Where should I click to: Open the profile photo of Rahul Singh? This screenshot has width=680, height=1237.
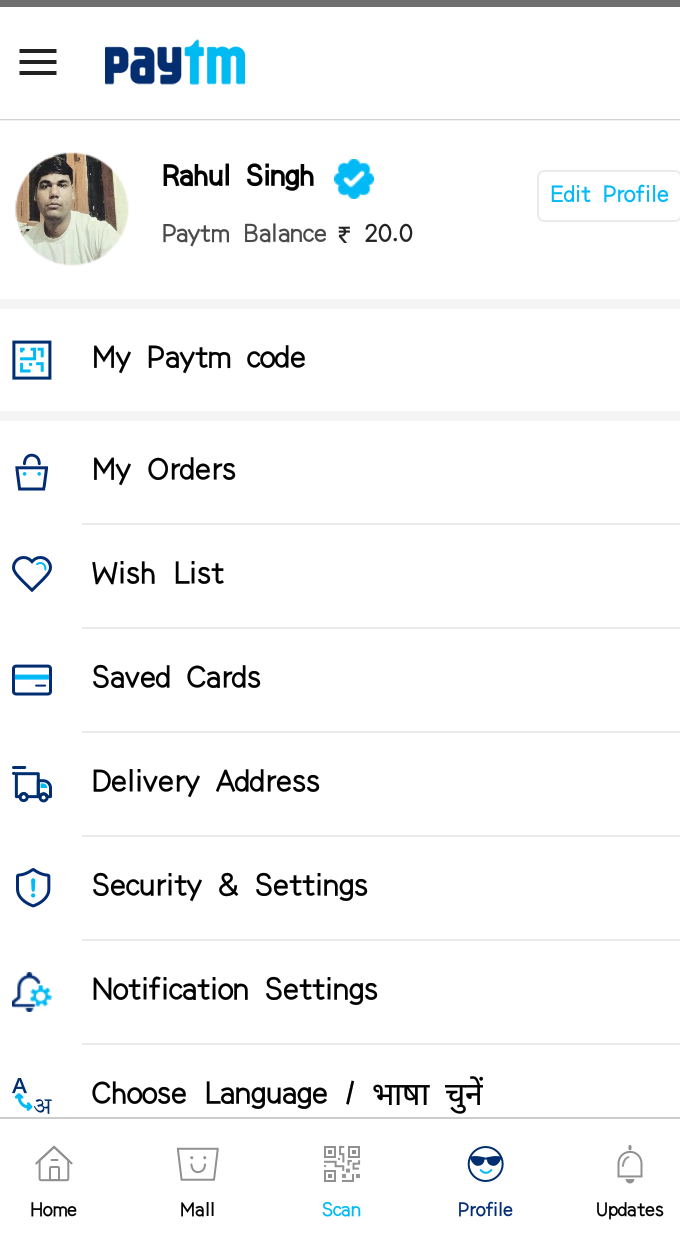pyautogui.click(x=72, y=209)
